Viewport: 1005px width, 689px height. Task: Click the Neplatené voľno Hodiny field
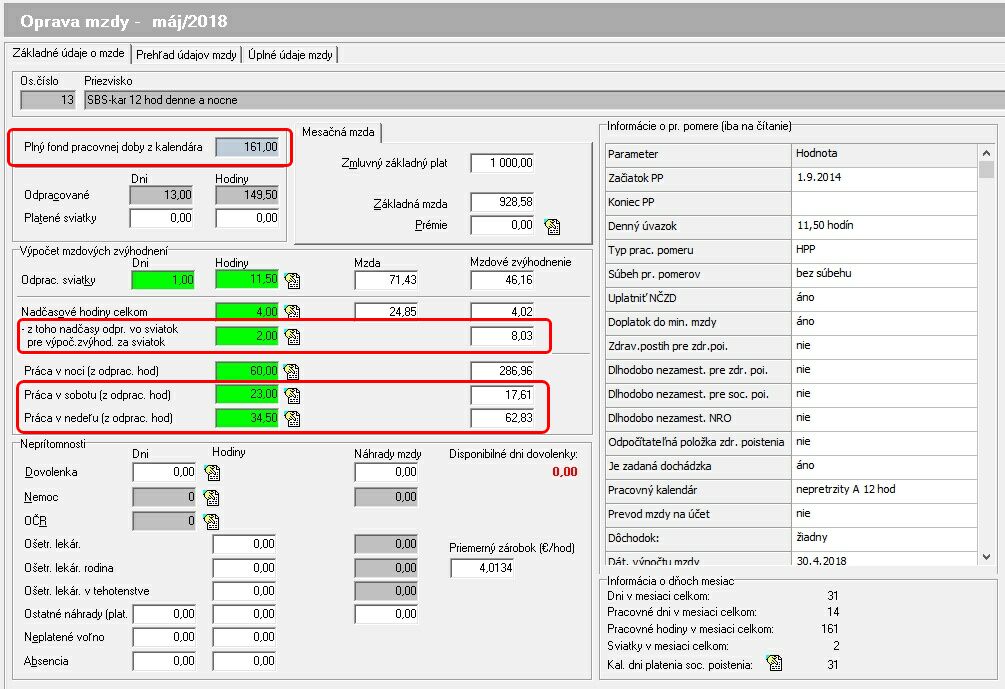244,637
